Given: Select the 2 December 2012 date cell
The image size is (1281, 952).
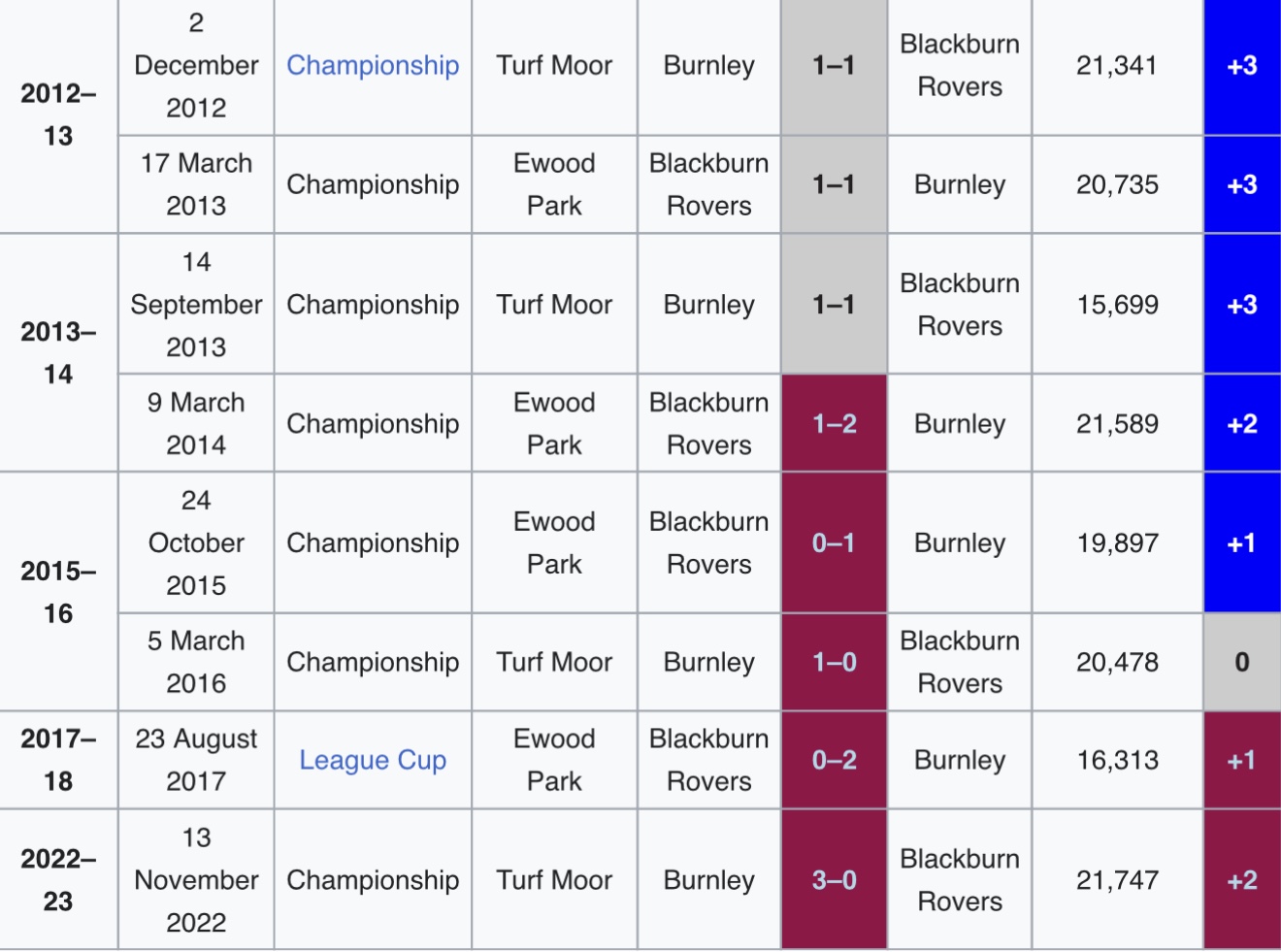Looking at the screenshot, I should coord(196,65).
